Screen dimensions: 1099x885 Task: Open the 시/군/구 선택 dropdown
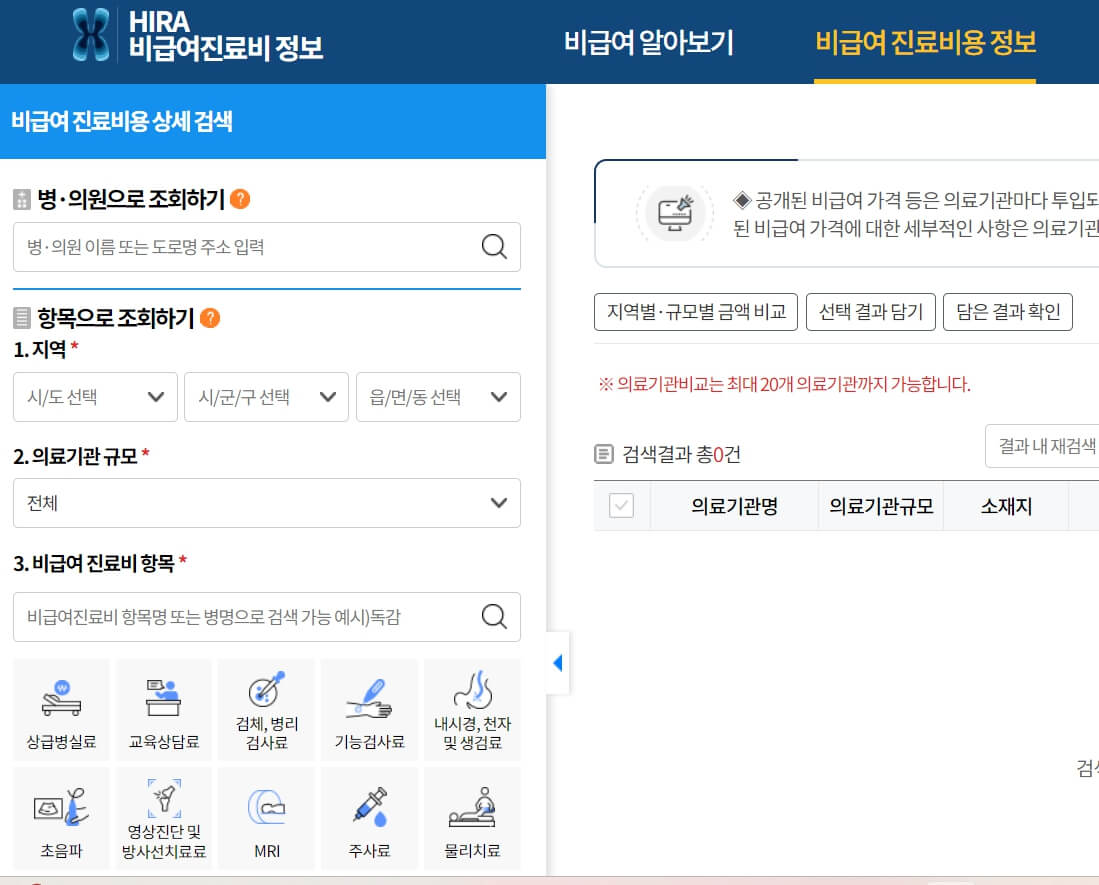(266, 397)
